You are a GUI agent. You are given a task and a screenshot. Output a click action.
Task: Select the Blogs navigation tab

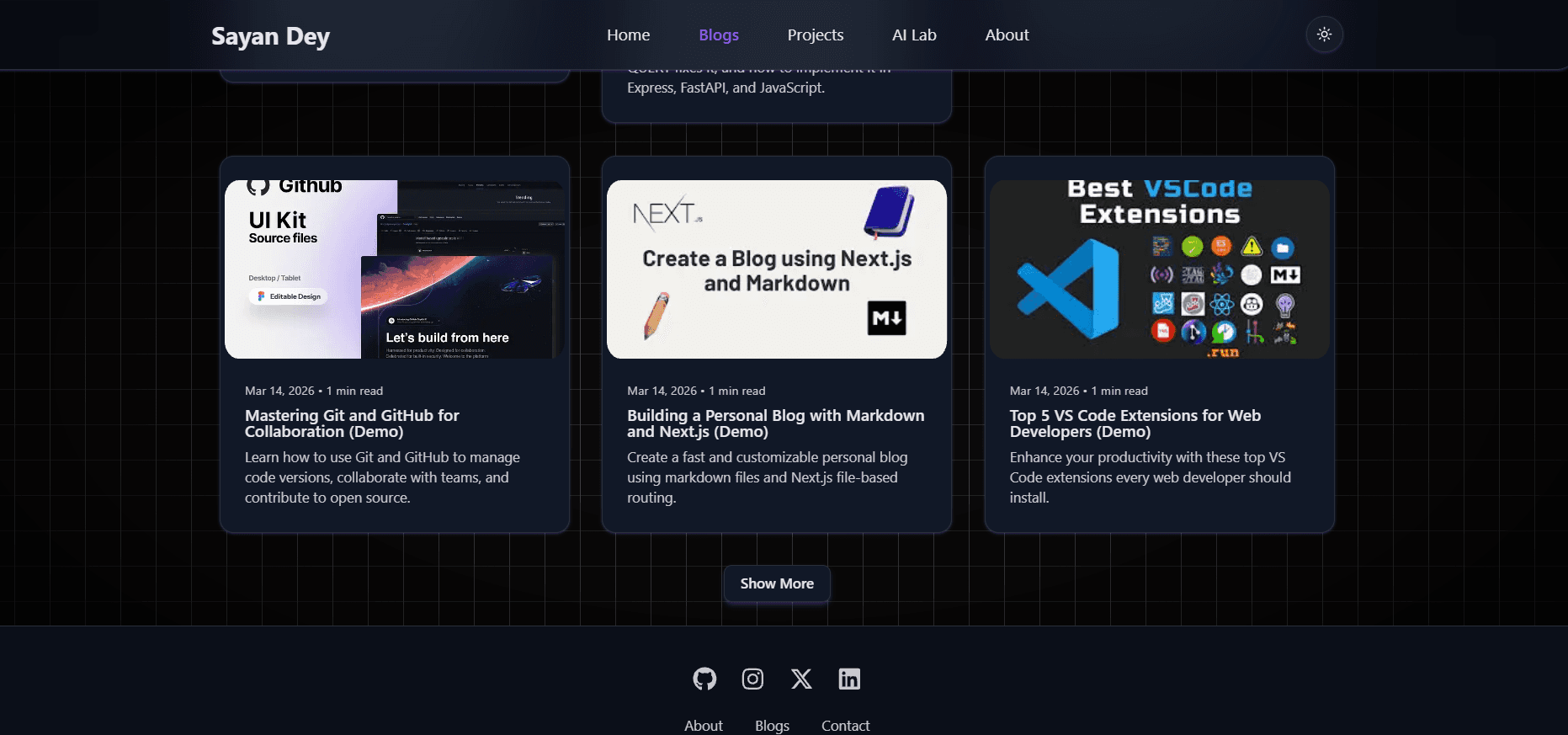tap(719, 35)
